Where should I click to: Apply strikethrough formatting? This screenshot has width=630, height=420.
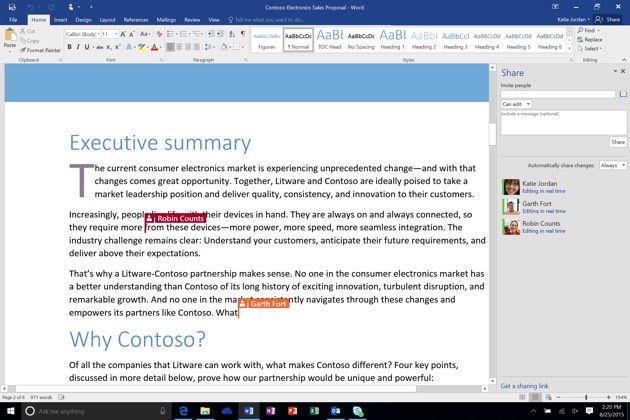[x=99, y=47]
